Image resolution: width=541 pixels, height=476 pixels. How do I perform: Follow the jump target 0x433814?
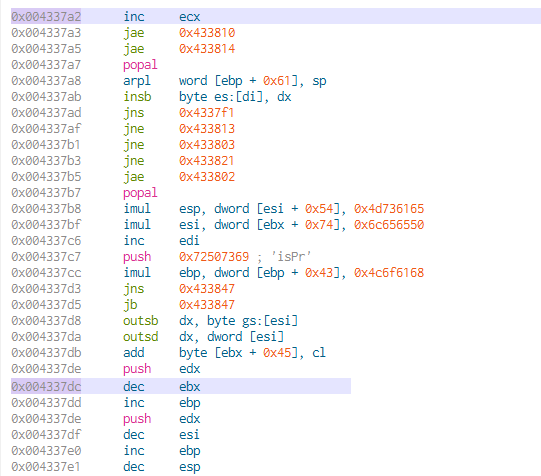point(207,49)
